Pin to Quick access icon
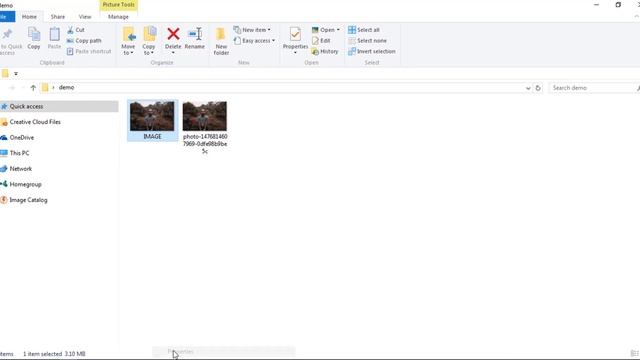The width and height of the screenshot is (640, 360). click(7, 34)
